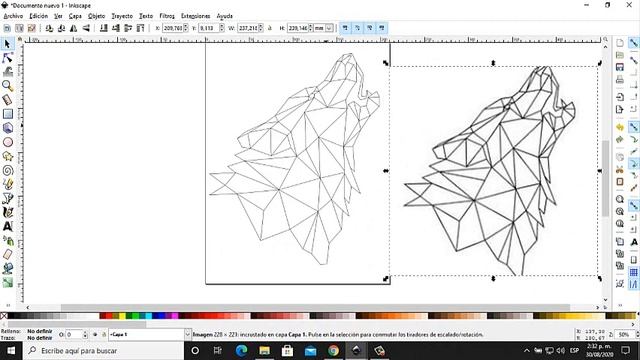Viewport: 640px width, 360px height.
Task: Select the Calligraphy tool
Action: [7, 212]
